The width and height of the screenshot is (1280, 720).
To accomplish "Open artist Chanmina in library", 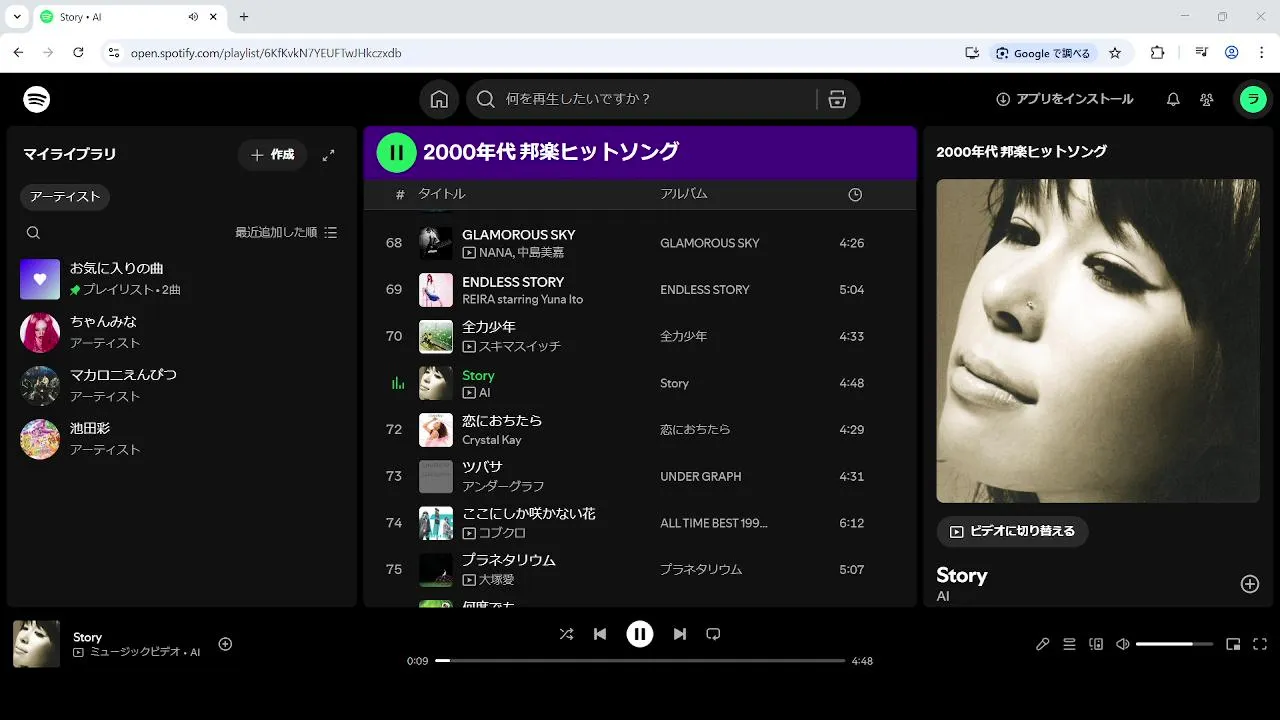I will 182,332.
